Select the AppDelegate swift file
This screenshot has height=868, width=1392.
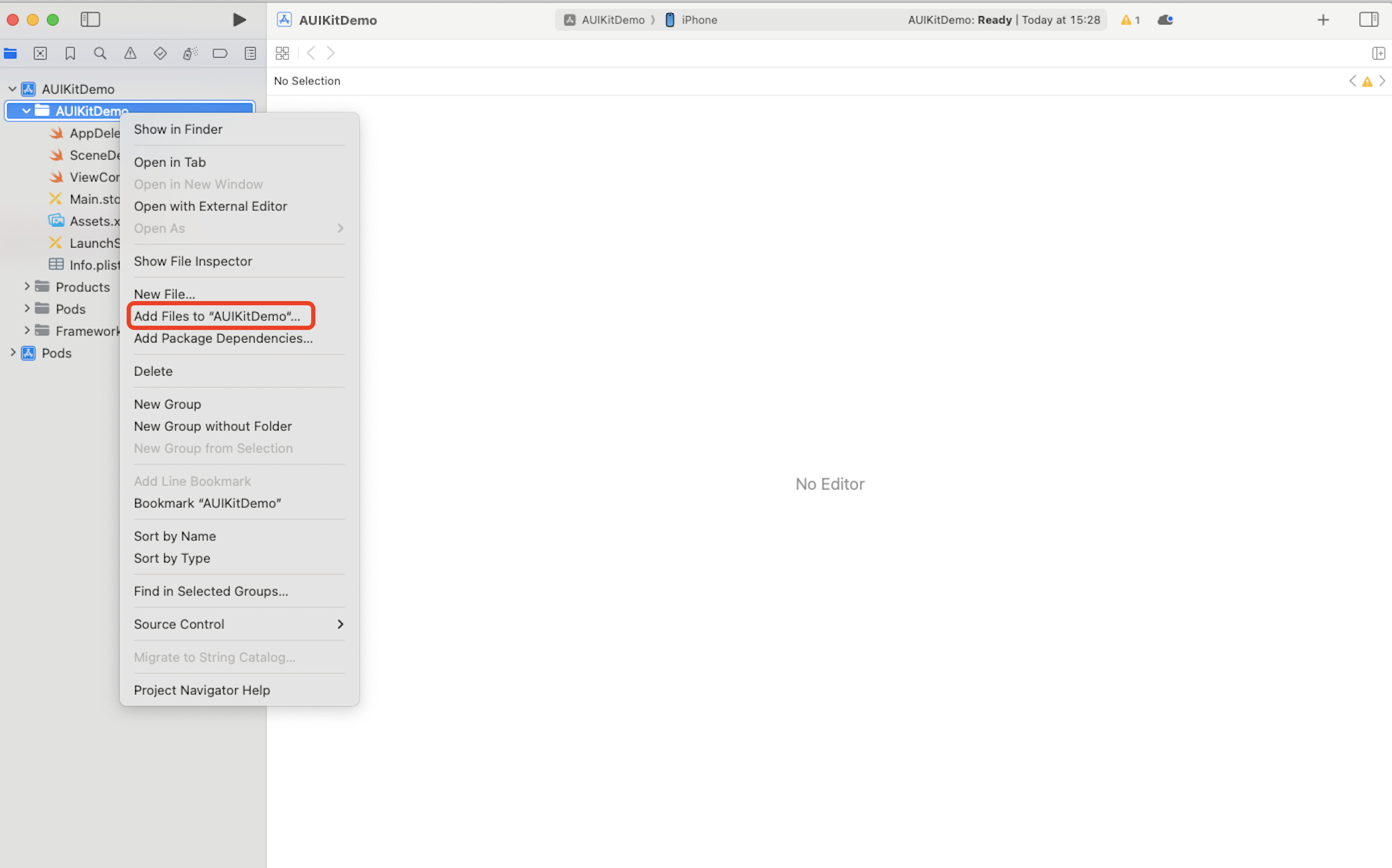pos(84,133)
